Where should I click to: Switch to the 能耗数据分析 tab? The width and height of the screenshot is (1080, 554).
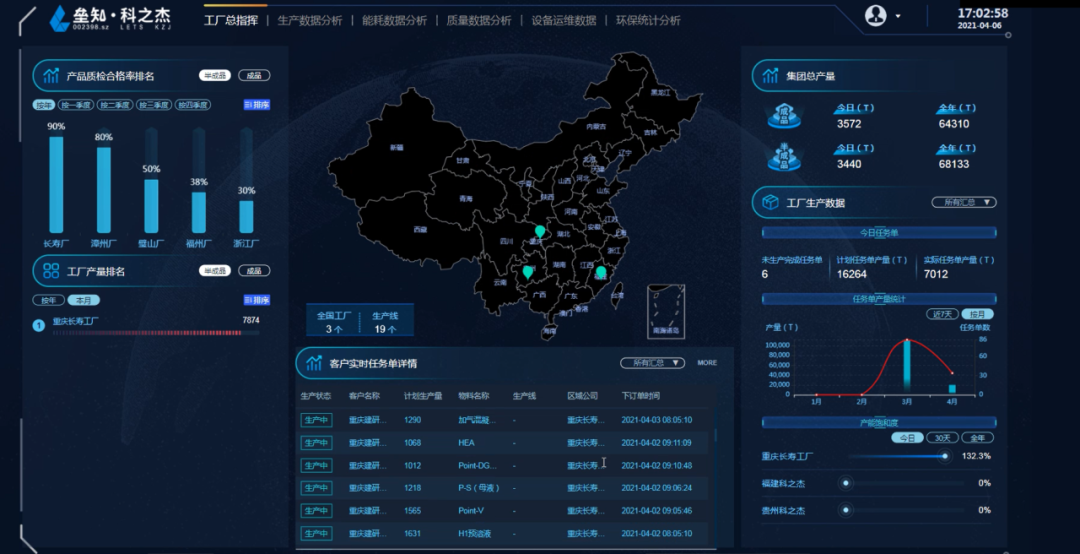393,20
